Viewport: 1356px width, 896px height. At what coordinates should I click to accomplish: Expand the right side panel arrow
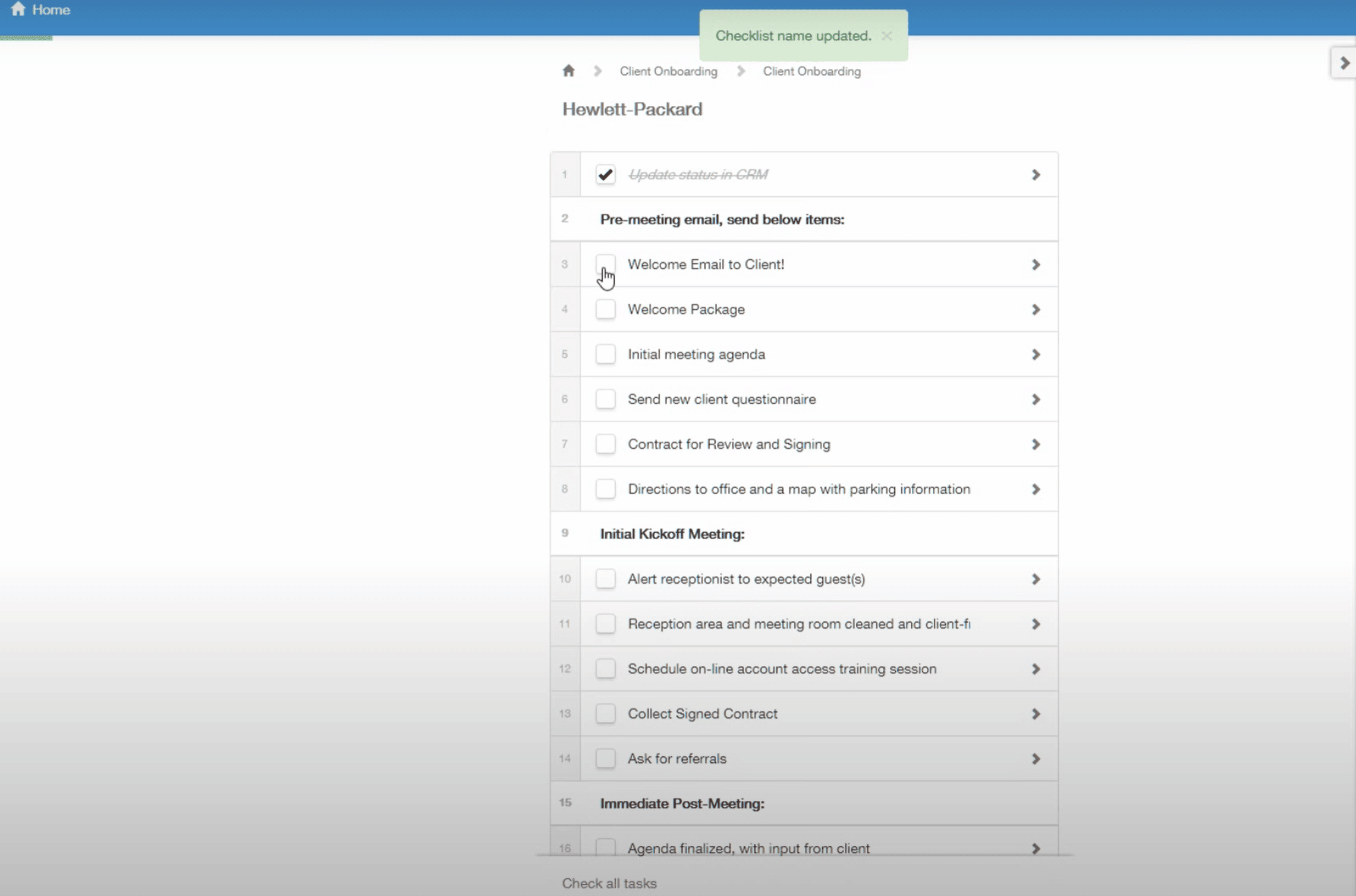pos(1345,62)
